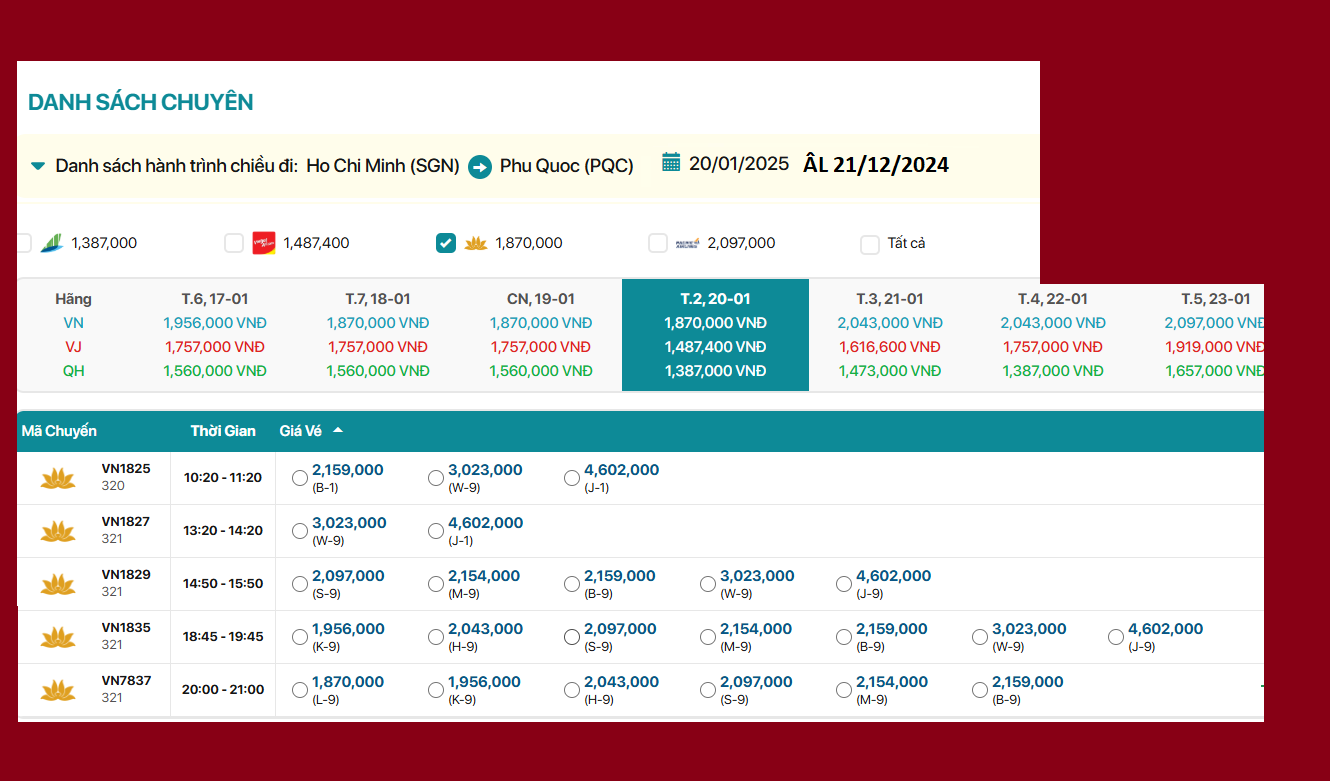Image resolution: width=1330 pixels, height=781 pixels.
Task: Tick the 'Tất cả' checkbox
Action: [x=870, y=244]
